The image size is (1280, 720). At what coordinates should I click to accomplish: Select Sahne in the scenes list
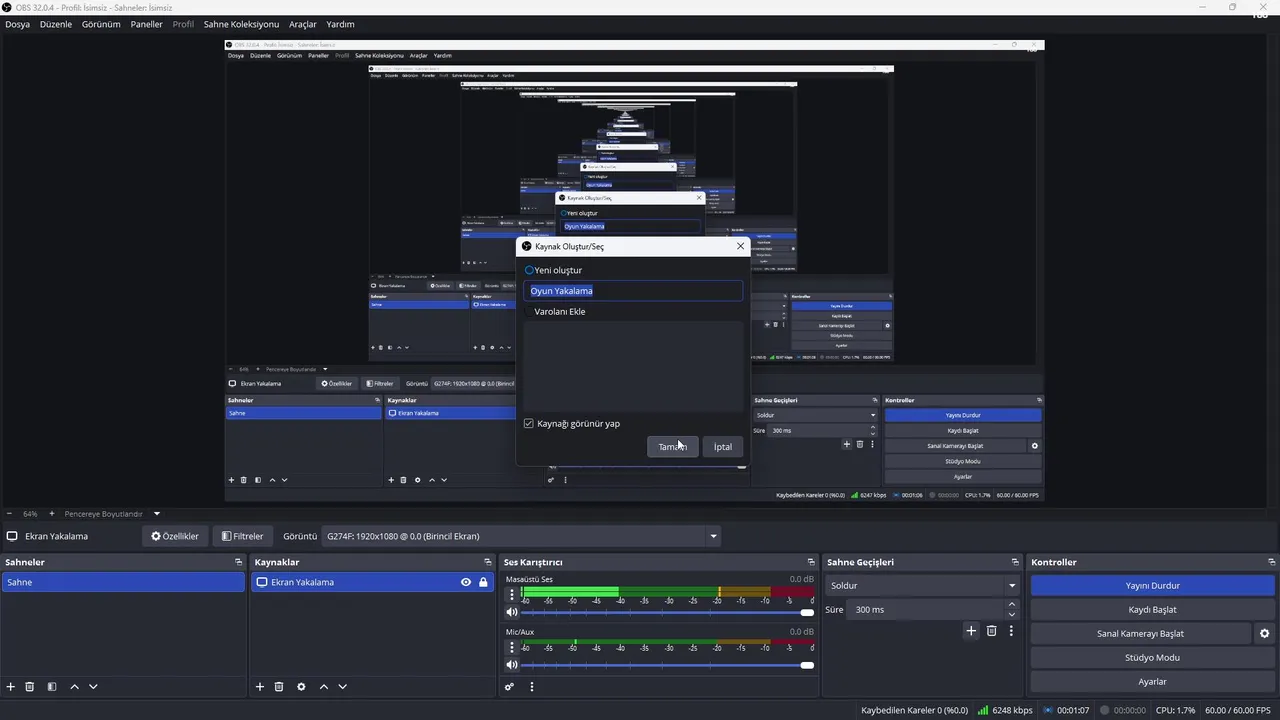tap(123, 582)
